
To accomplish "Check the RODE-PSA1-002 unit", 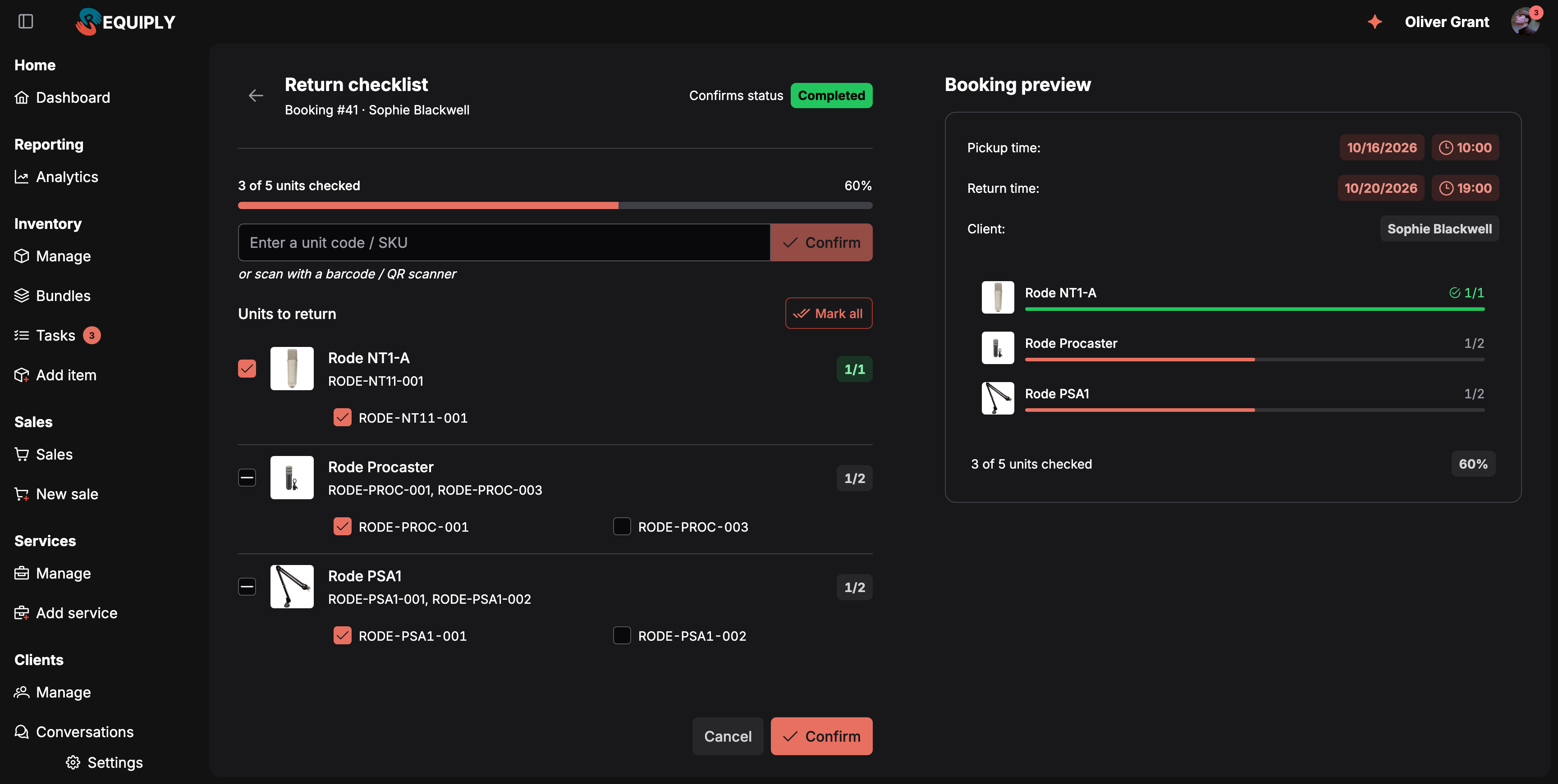I will click(622, 635).
